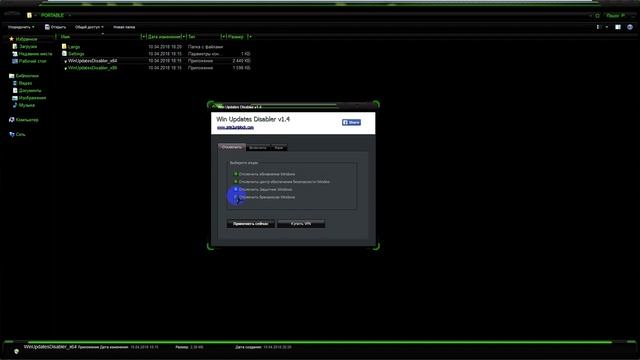Select the Langs folder

71,47
